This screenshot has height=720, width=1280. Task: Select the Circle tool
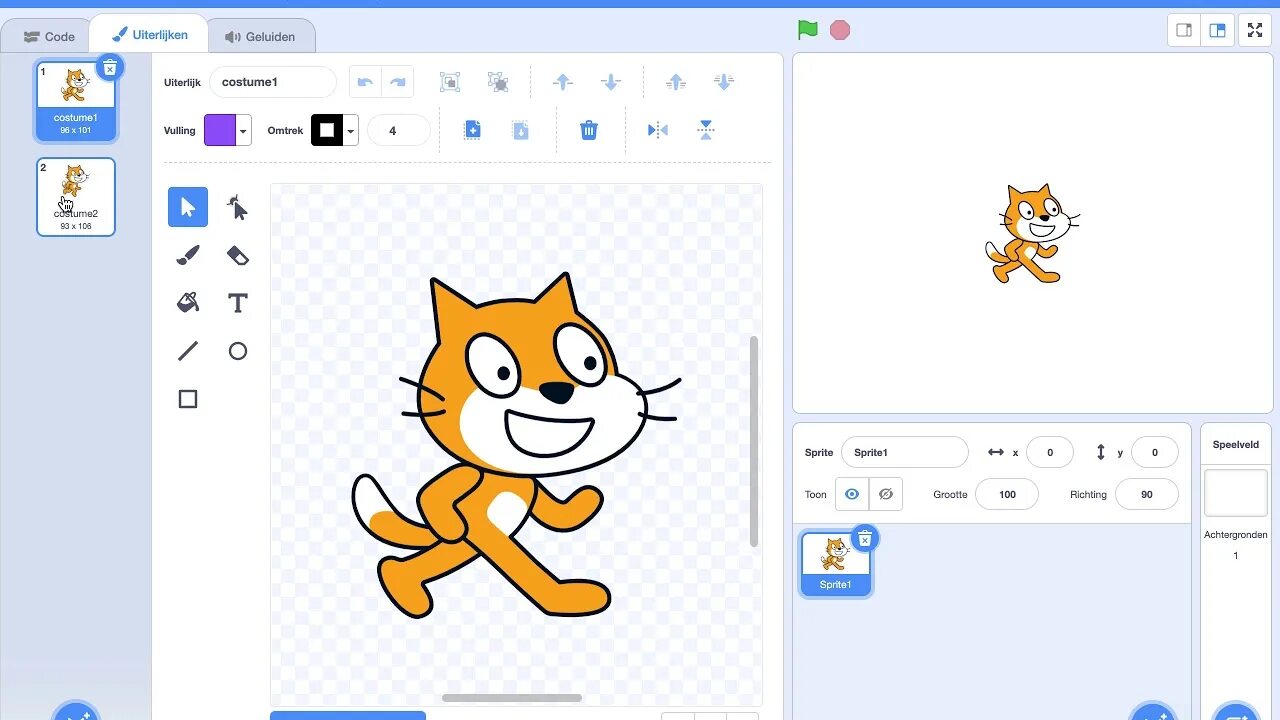pos(237,351)
